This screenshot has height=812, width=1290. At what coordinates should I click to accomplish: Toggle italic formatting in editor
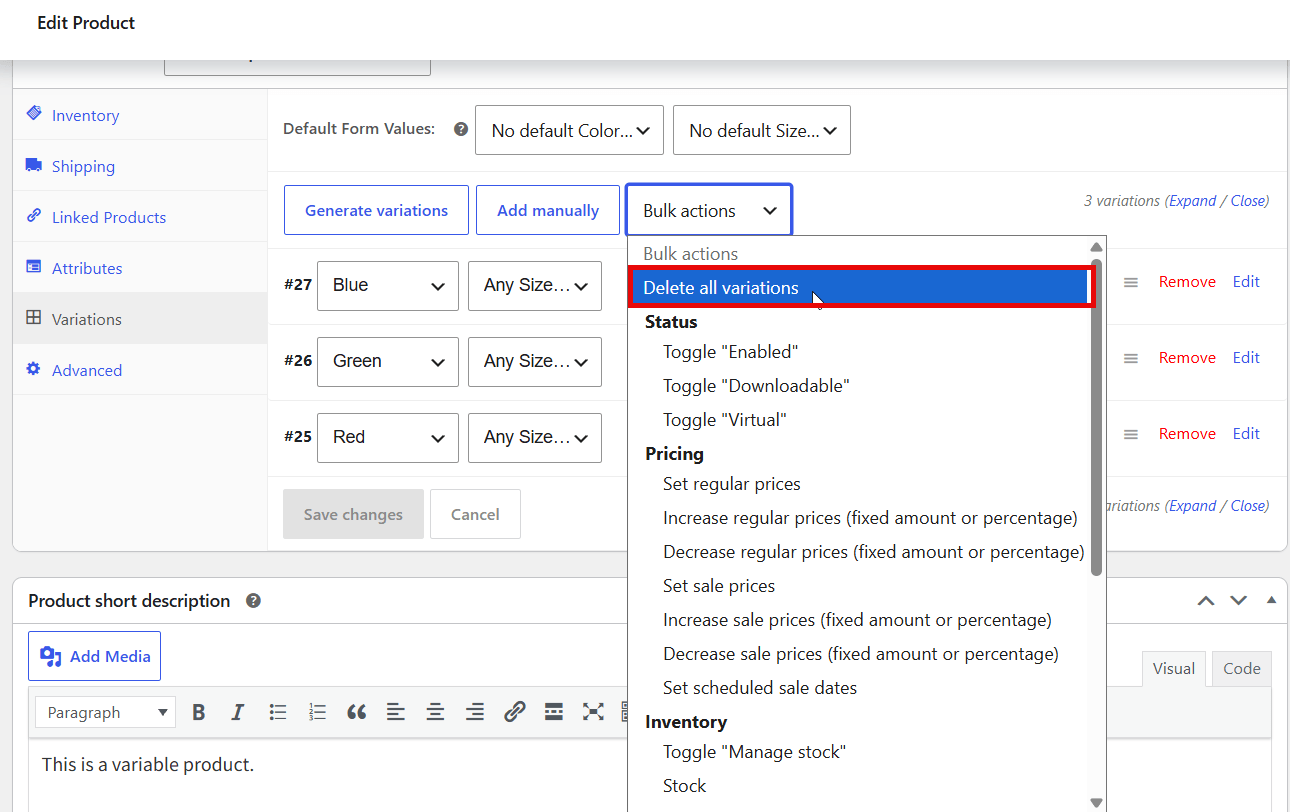(x=237, y=712)
